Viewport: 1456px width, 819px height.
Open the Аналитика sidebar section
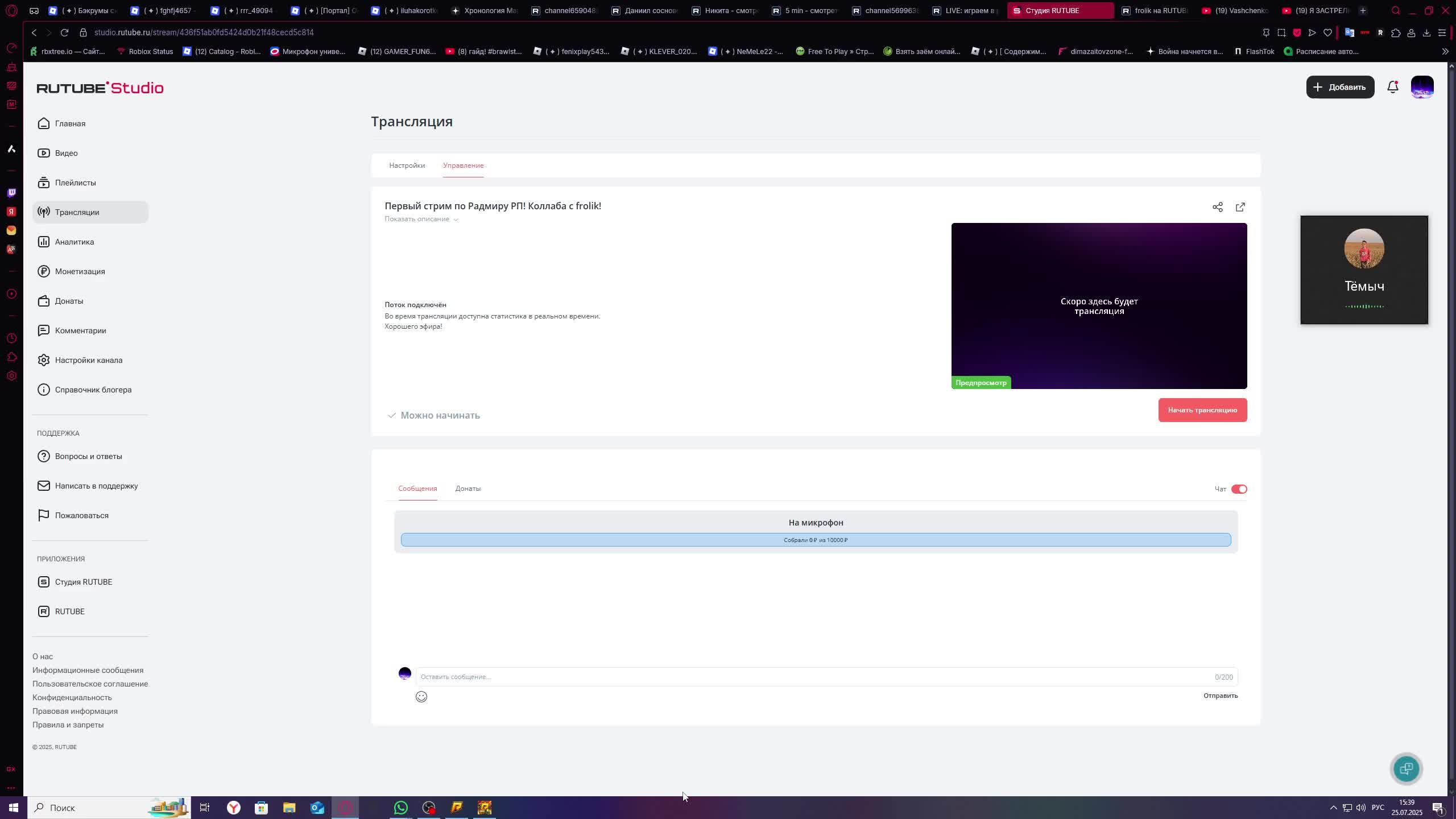pyautogui.click(x=75, y=242)
